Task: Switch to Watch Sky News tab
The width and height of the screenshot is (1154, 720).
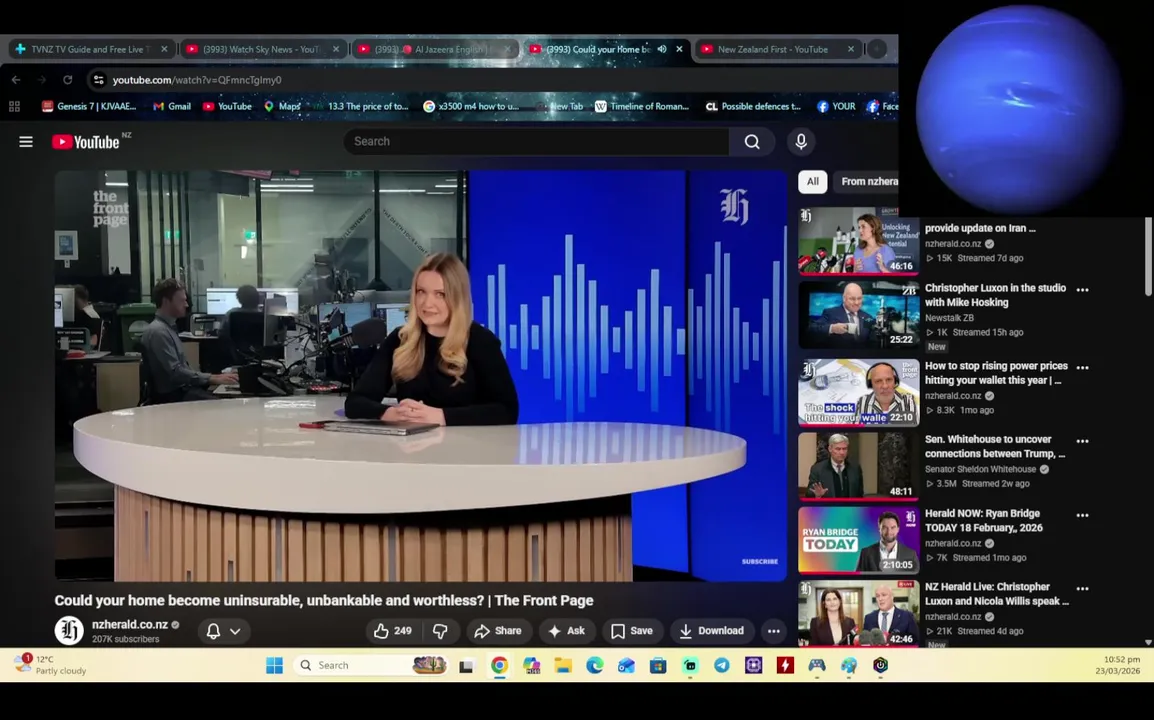Action: pyautogui.click(x=263, y=49)
